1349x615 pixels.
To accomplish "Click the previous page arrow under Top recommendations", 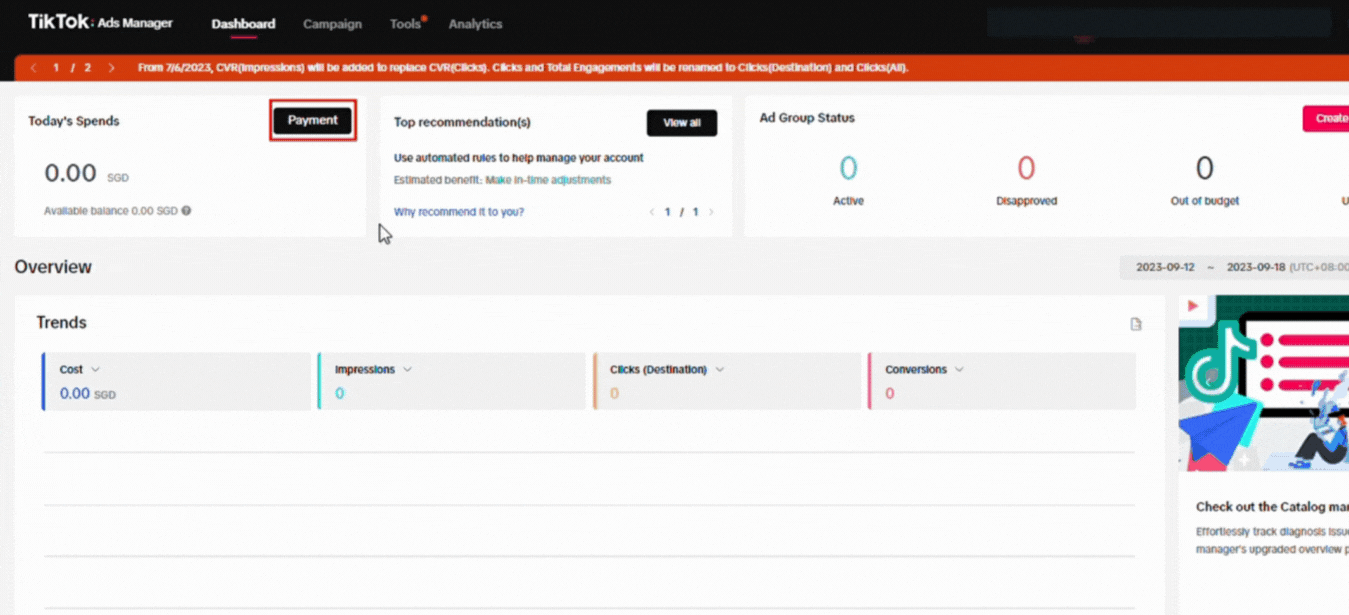I will [x=651, y=212].
